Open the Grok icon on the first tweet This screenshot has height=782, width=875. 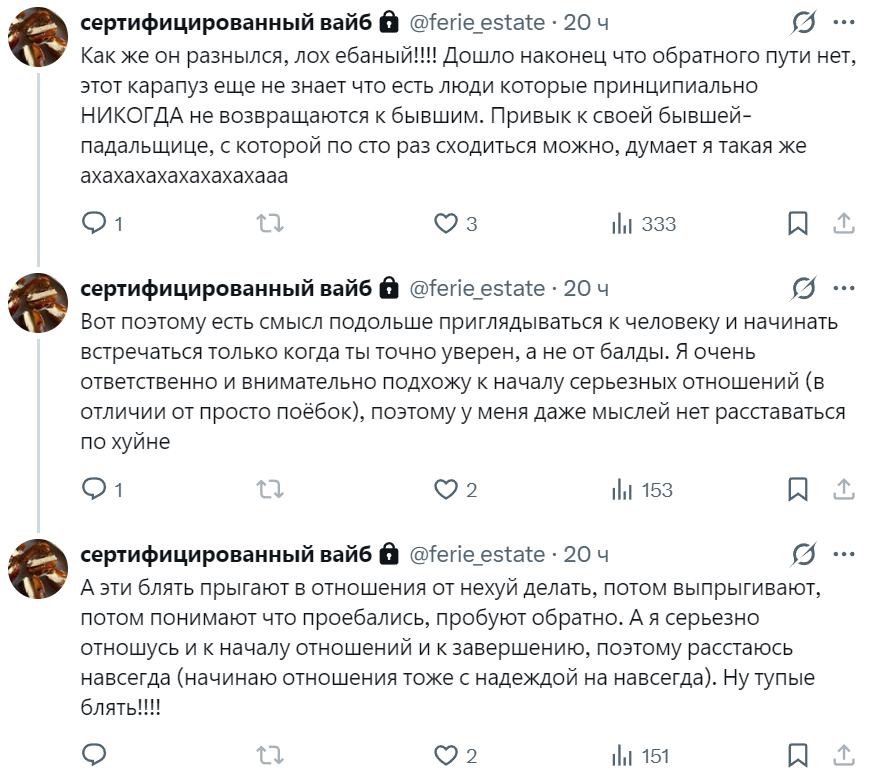[x=802, y=23]
